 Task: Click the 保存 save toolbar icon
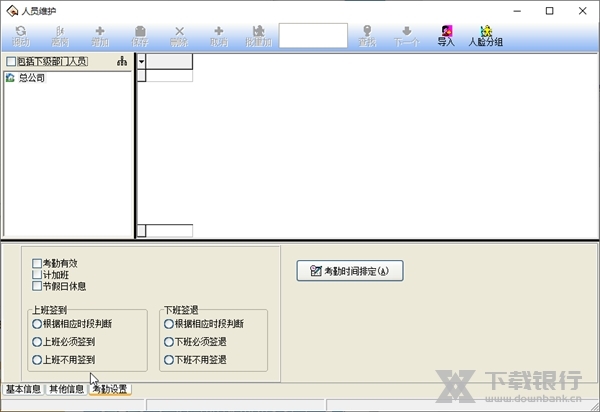140,36
